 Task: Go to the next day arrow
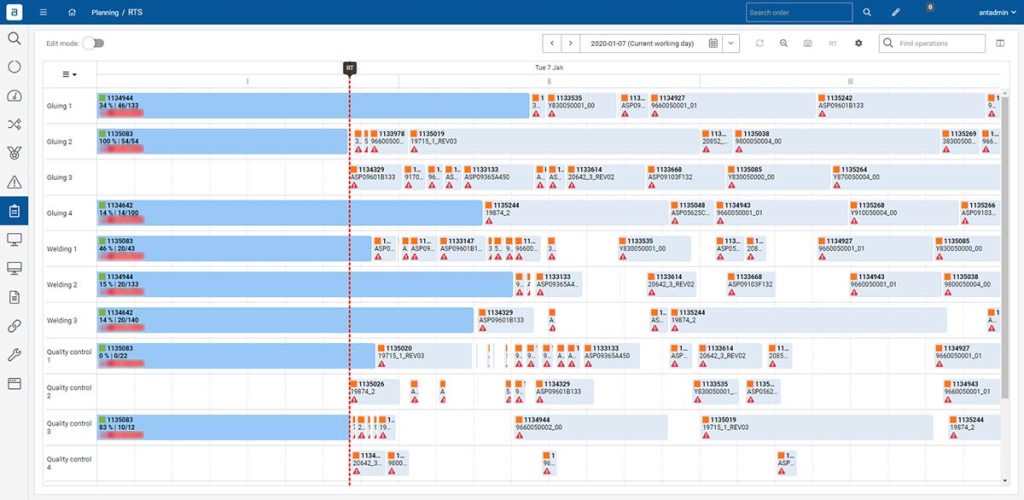571,43
